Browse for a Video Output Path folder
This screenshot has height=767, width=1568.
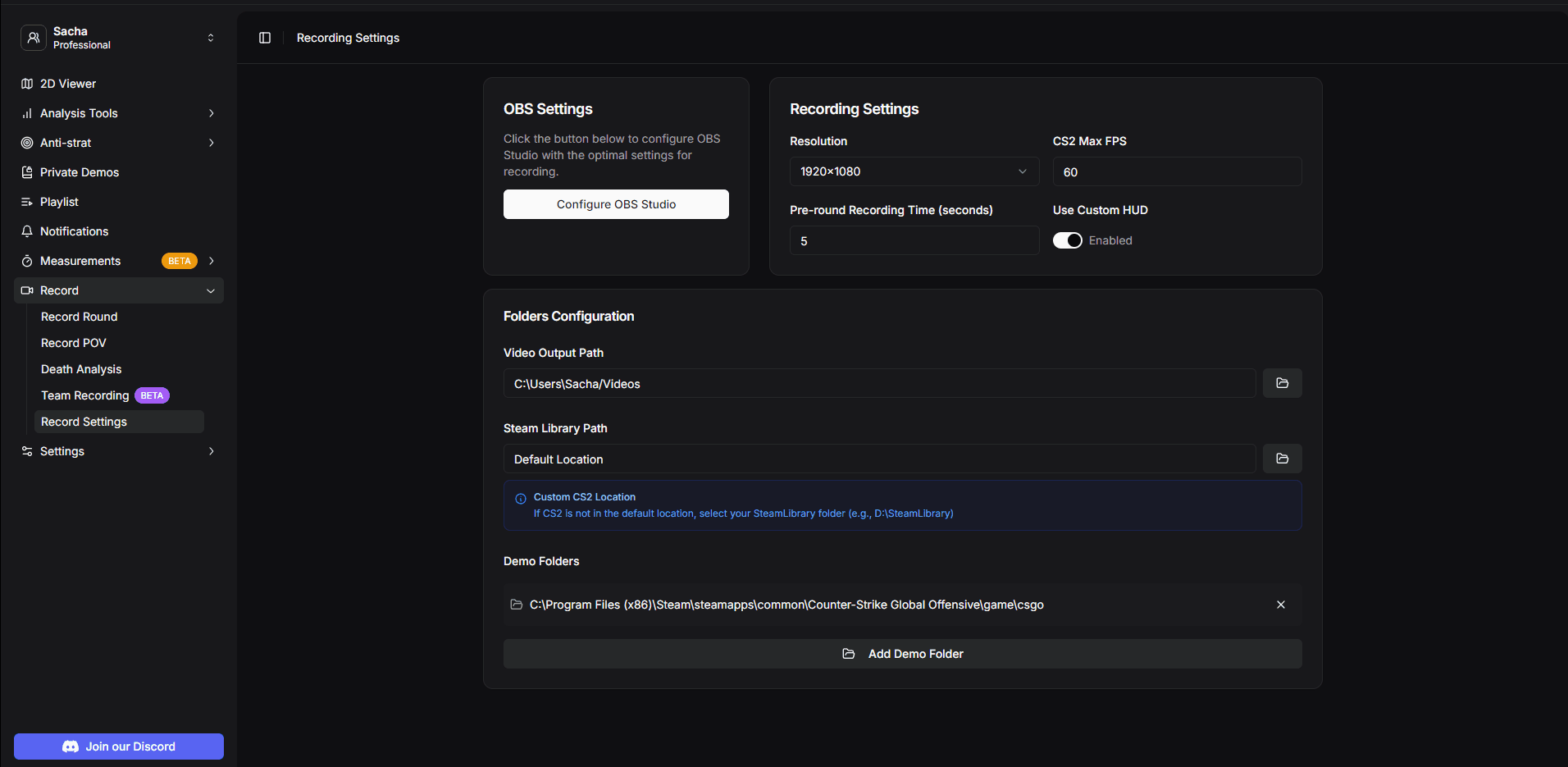pyautogui.click(x=1282, y=383)
